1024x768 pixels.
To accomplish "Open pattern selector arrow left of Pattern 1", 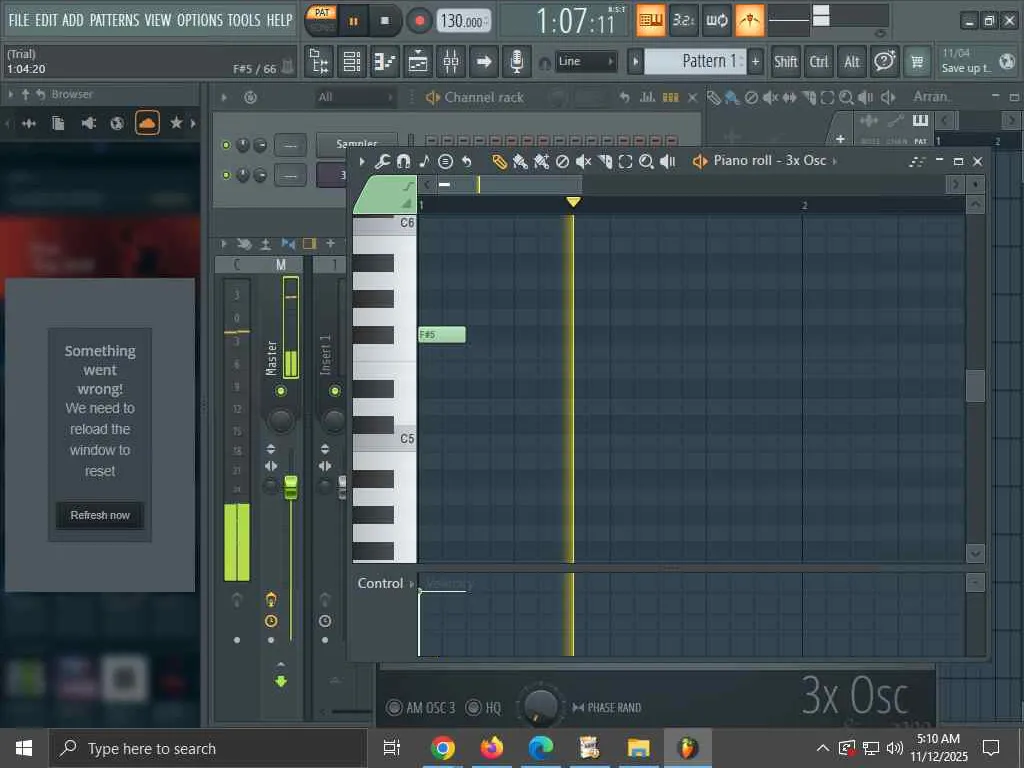I will tap(635, 62).
